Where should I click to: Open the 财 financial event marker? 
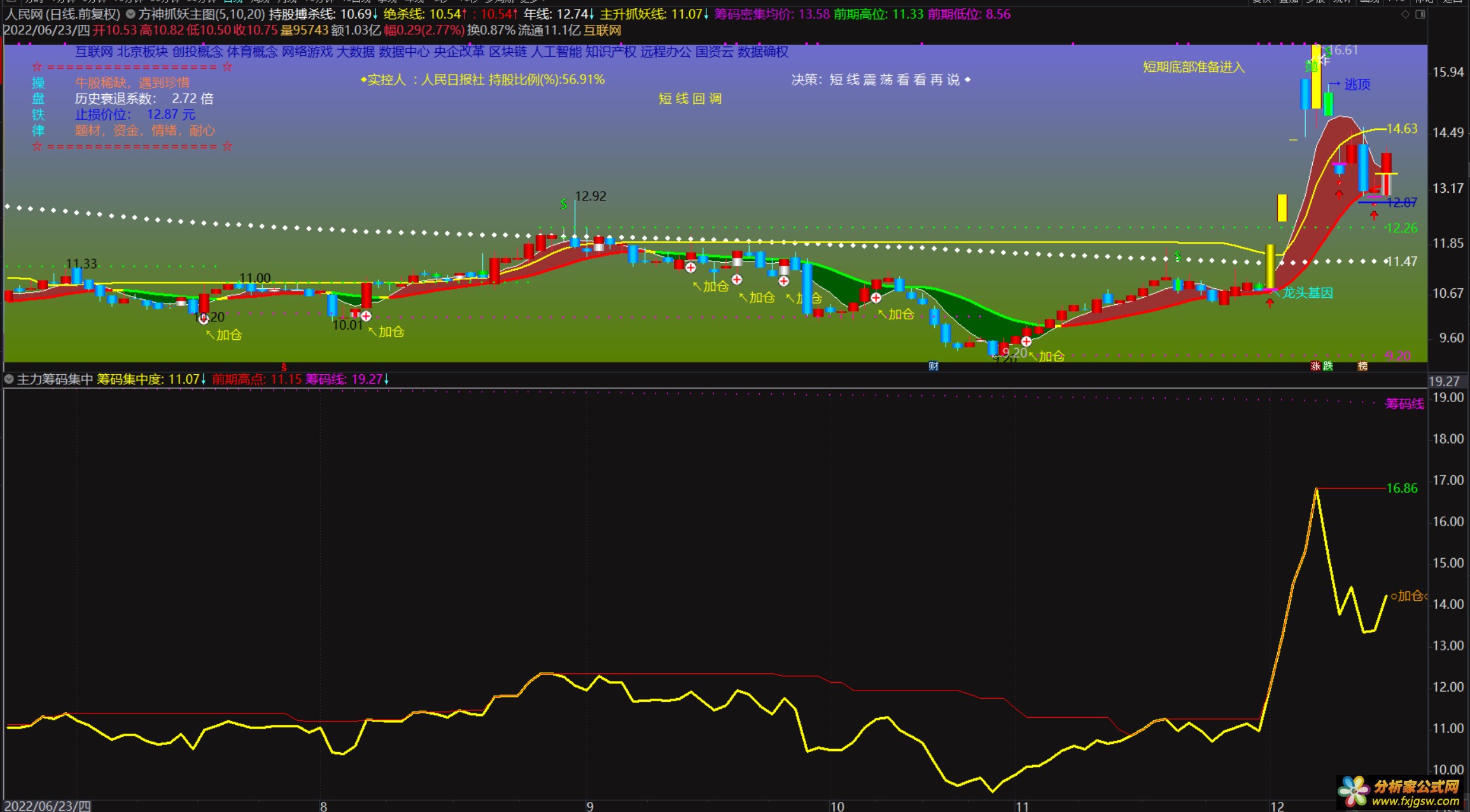933,366
